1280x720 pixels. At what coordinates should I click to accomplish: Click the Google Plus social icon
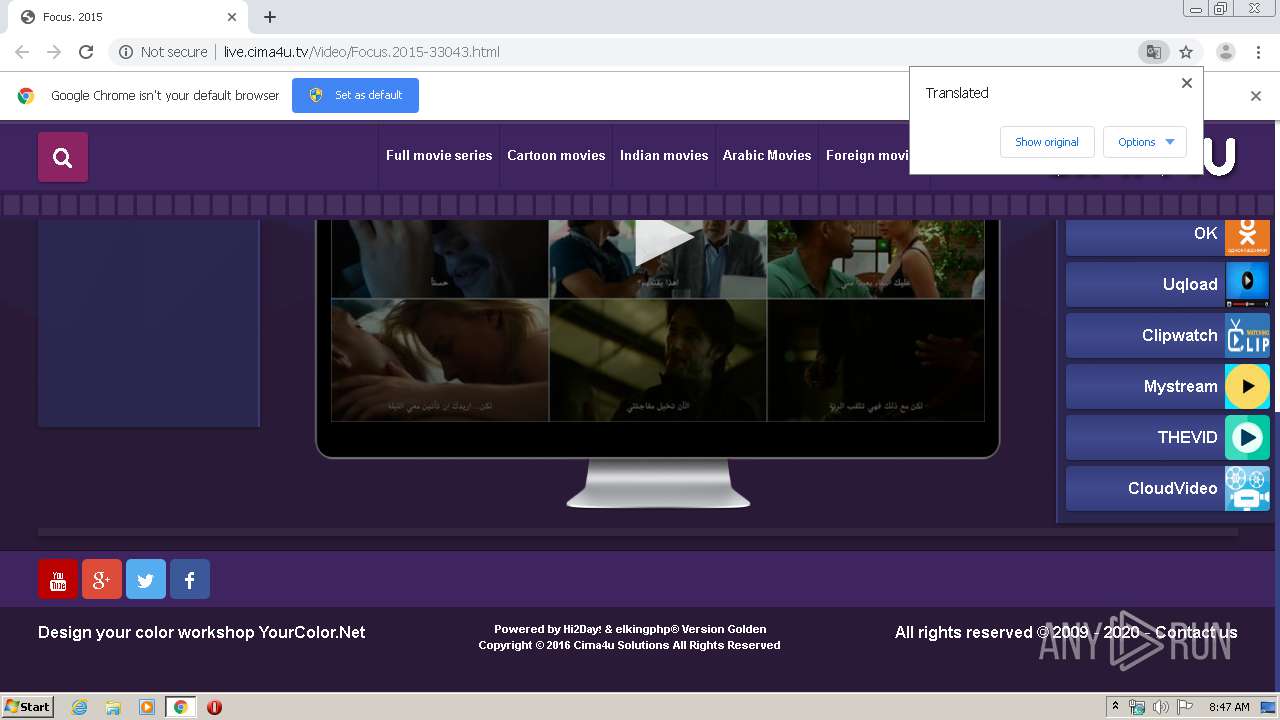point(102,579)
